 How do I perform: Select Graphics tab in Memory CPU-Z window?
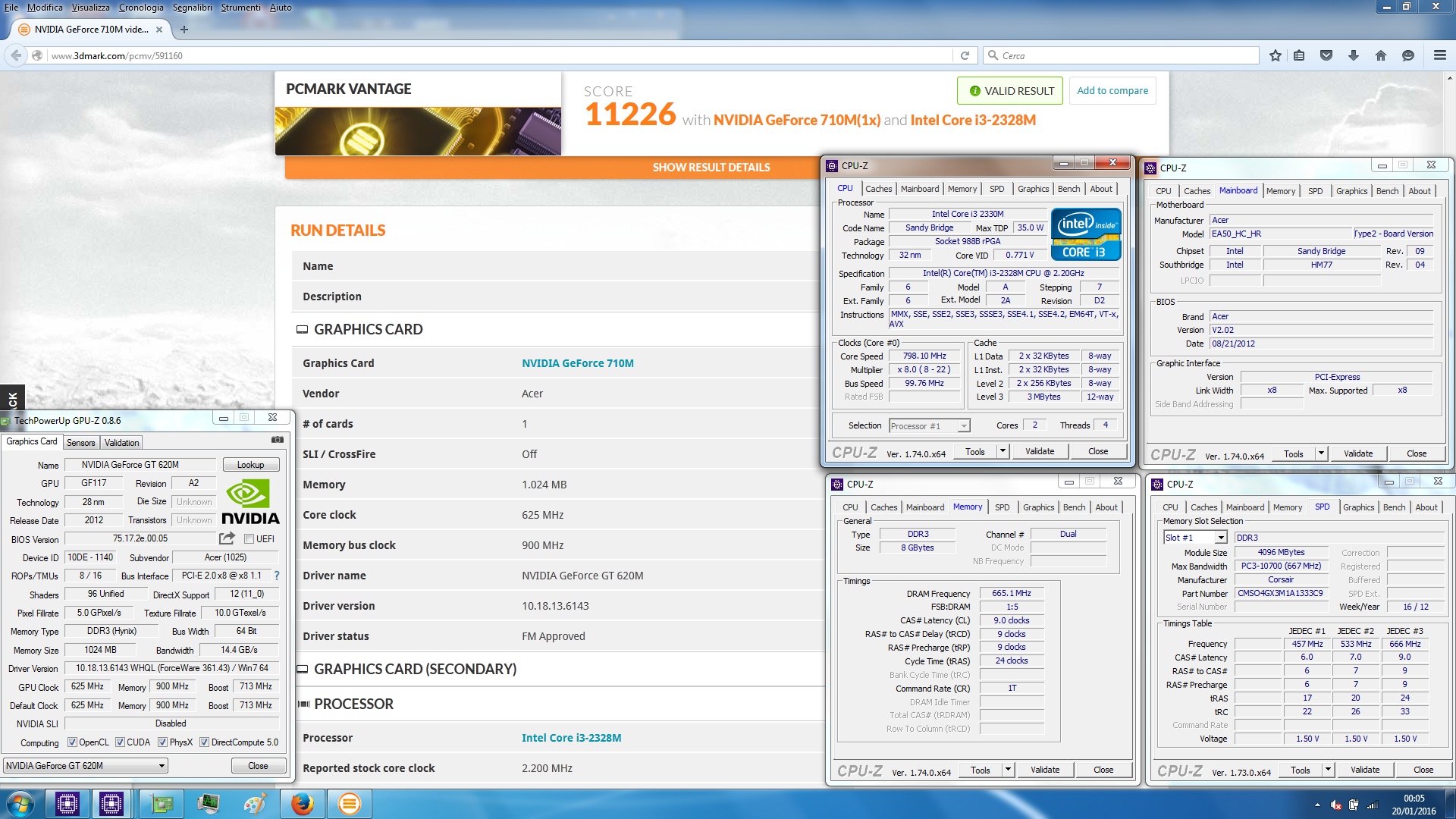click(x=1038, y=507)
